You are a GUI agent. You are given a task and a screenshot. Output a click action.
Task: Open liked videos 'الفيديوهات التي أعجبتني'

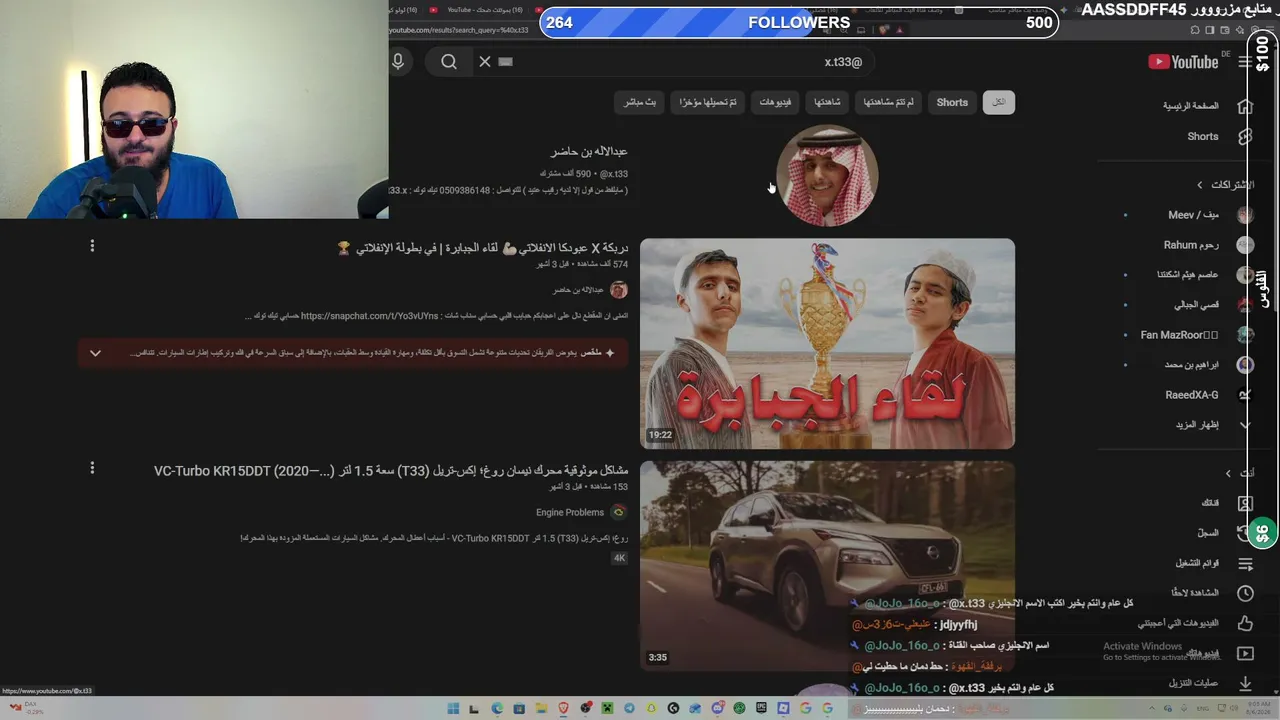point(1180,623)
